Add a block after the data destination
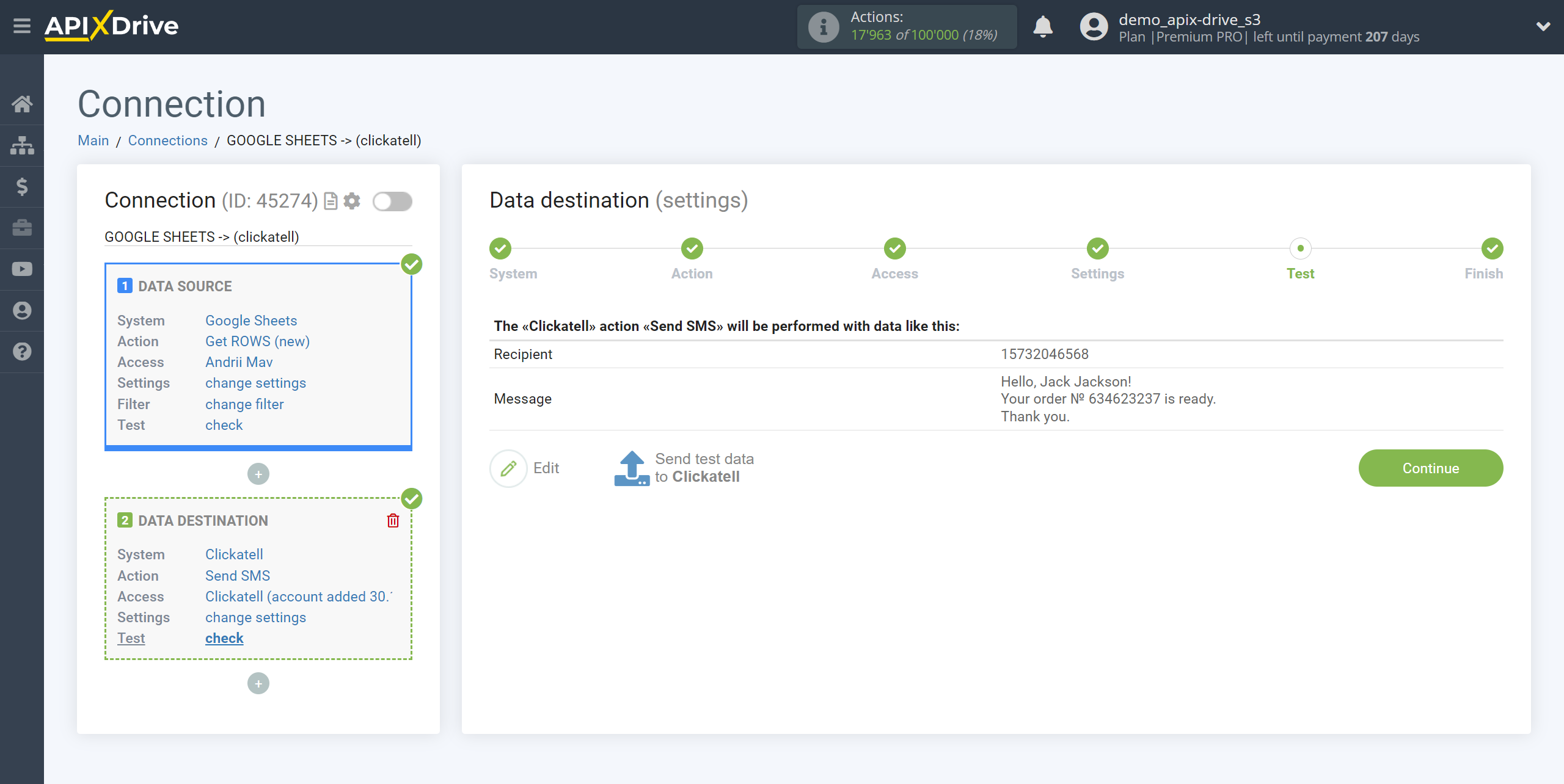 coord(258,683)
